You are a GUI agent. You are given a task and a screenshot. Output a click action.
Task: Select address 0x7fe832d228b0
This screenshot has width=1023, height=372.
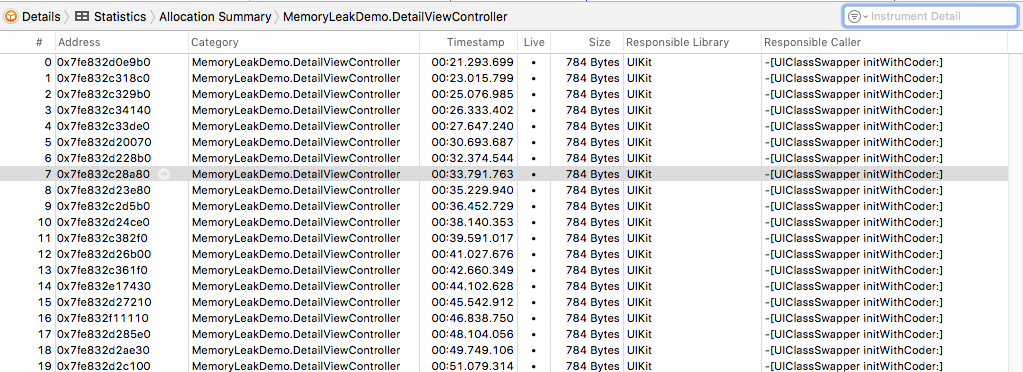(104, 159)
